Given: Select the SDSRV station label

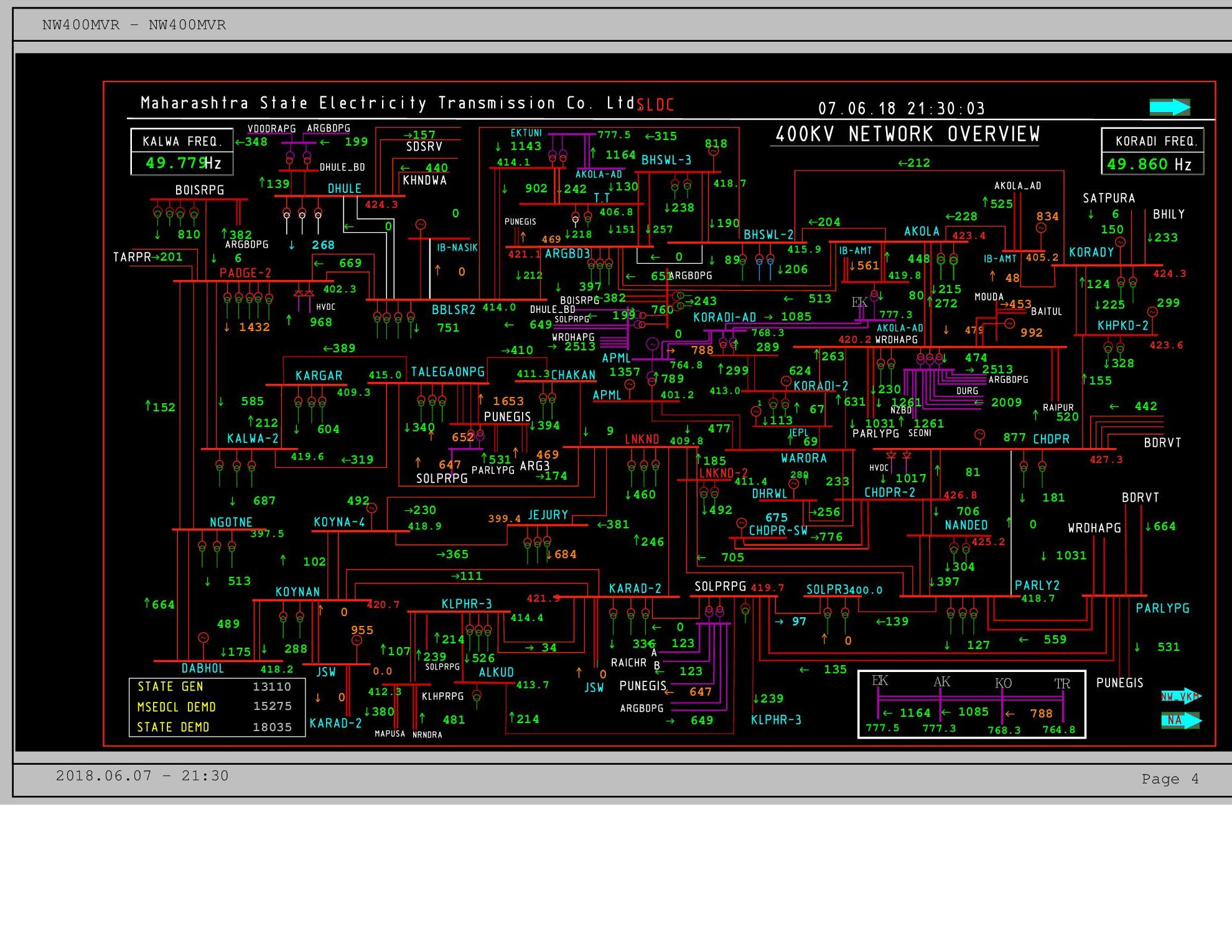Looking at the screenshot, I should [x=424, y=147].
